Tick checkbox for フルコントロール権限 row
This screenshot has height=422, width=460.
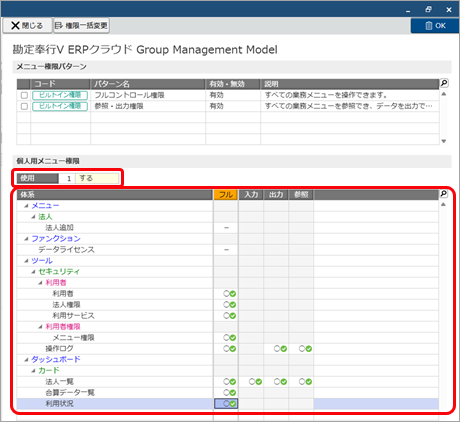tap(24, 95)
